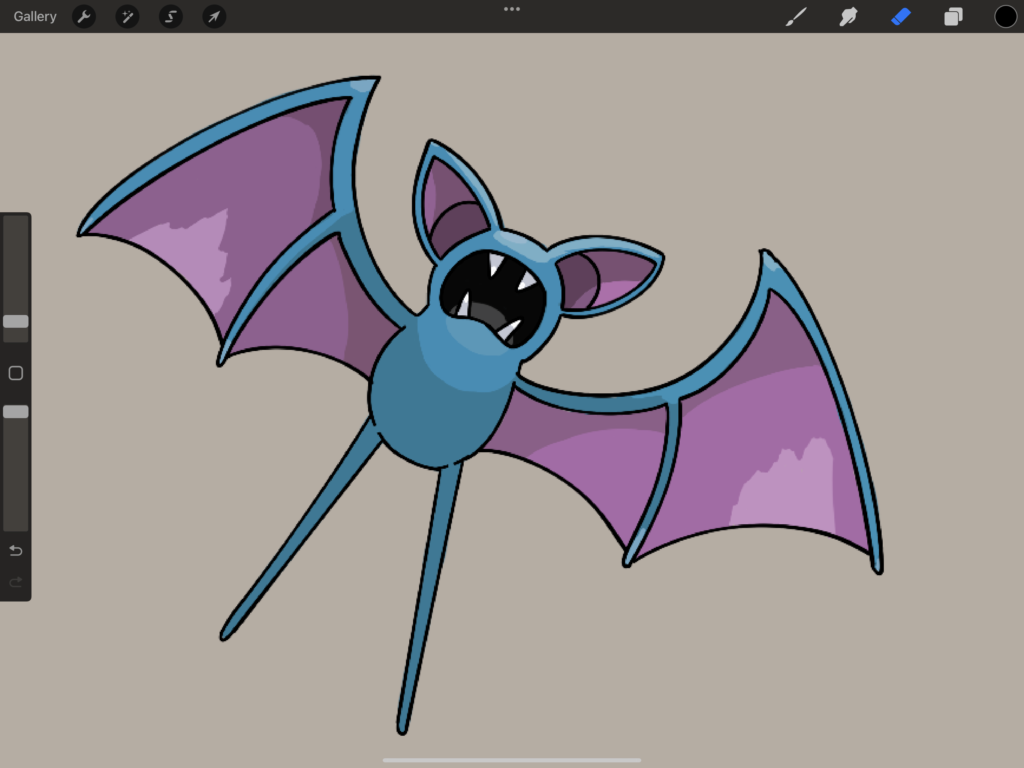This screenshot has height=768, width=1024.
Task: Open the Adjustments magic wand menu
Action: point(127,16)
